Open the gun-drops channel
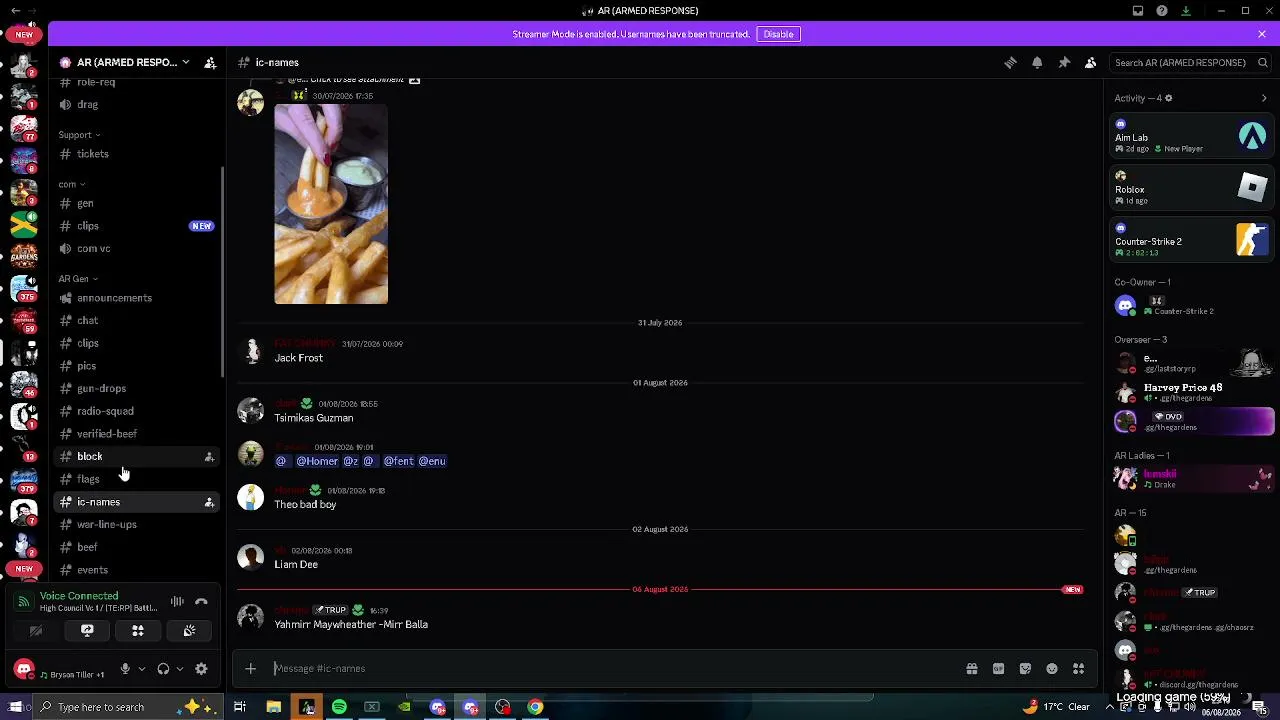1280x720 pixels. click(136, 388)
